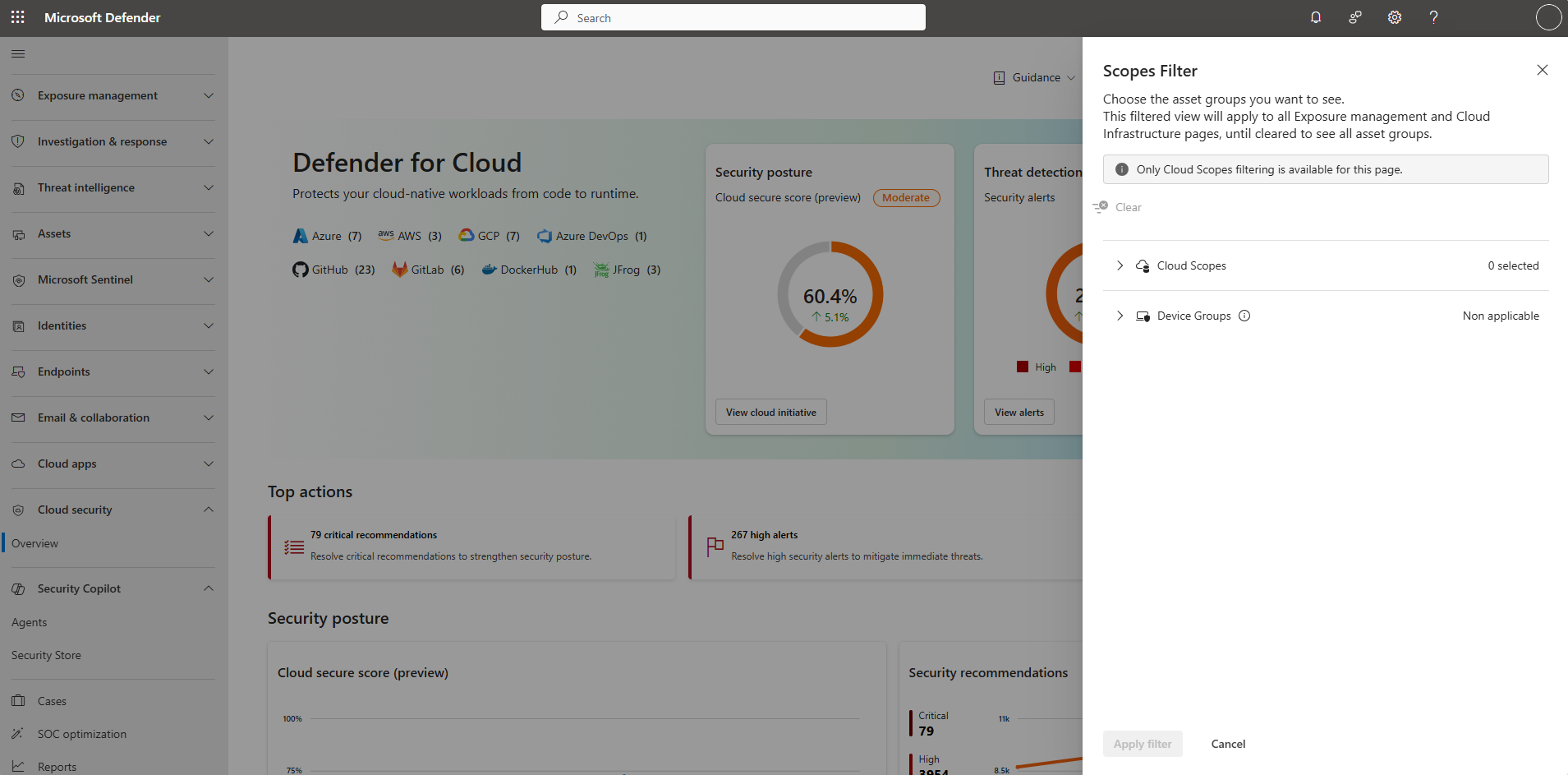
Task: Click the DockerHub (1) entry
Action: [x=530, y=270]
